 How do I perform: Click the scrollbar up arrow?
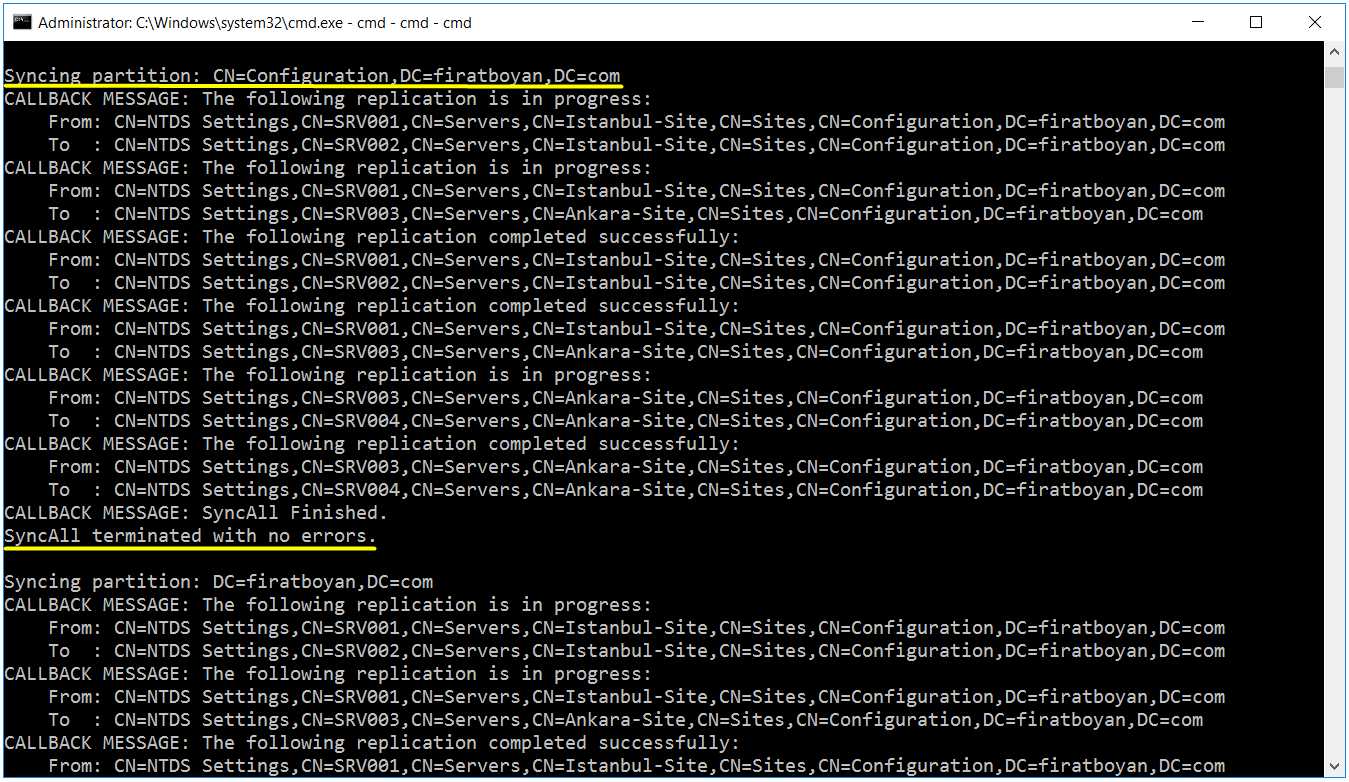coord(1335,53)
